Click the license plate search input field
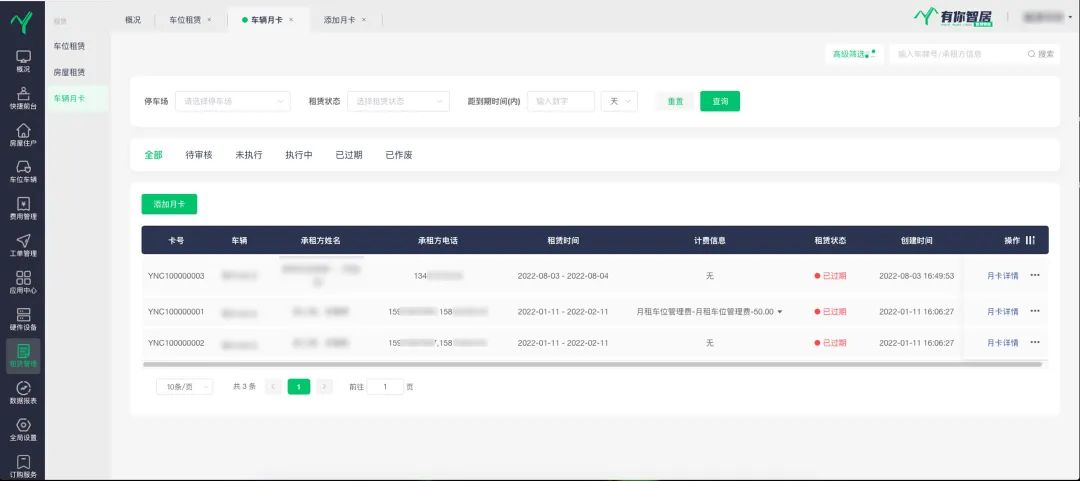This screenshot has height=481, width=1080. click(x=955, y=54)
